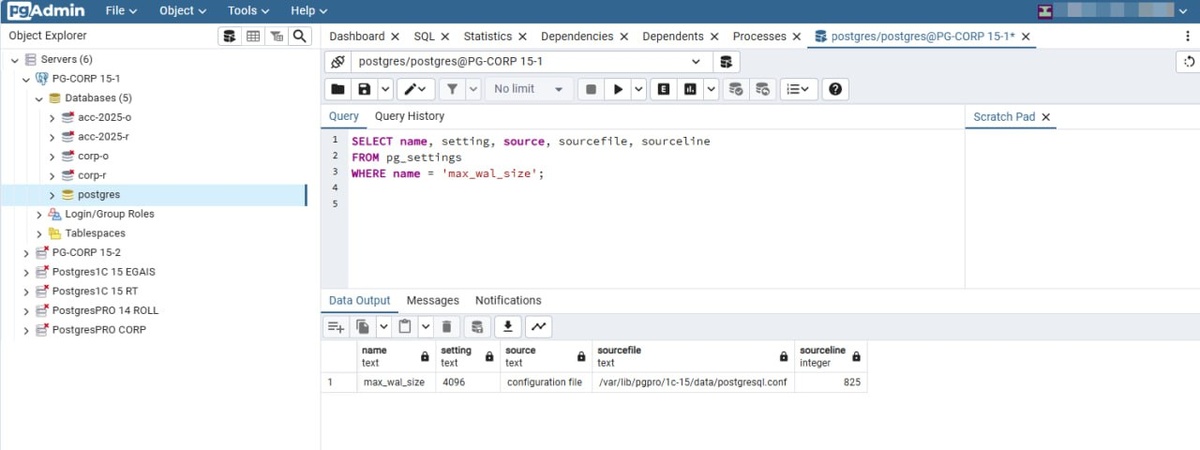1200x450 pixels.
Task: Switch to the Processes tab
Action: [x=760, y=36]
